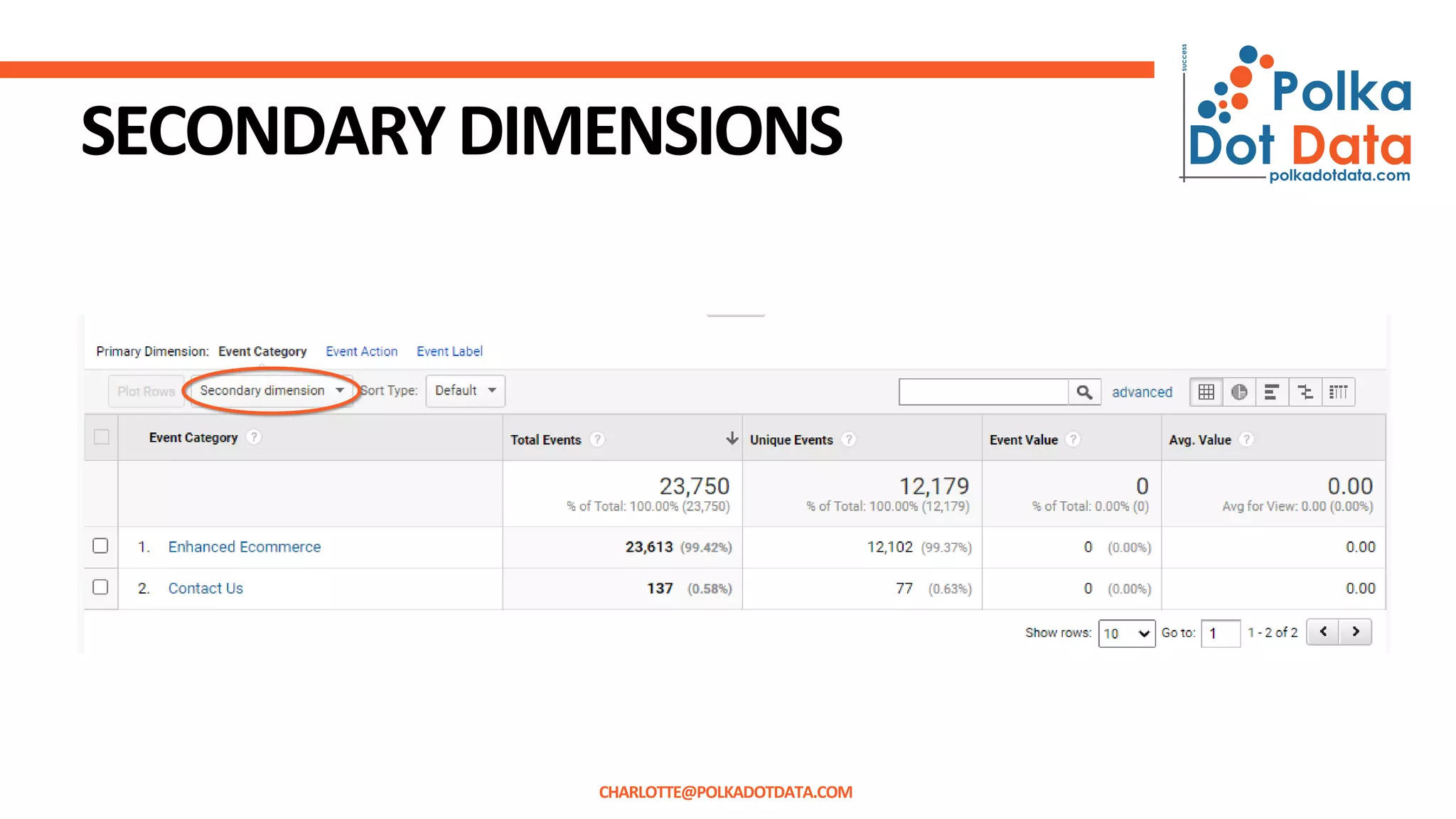1456x819 pixels.
Task: Click the polkadotdata.com website text
Action: 1339,175
